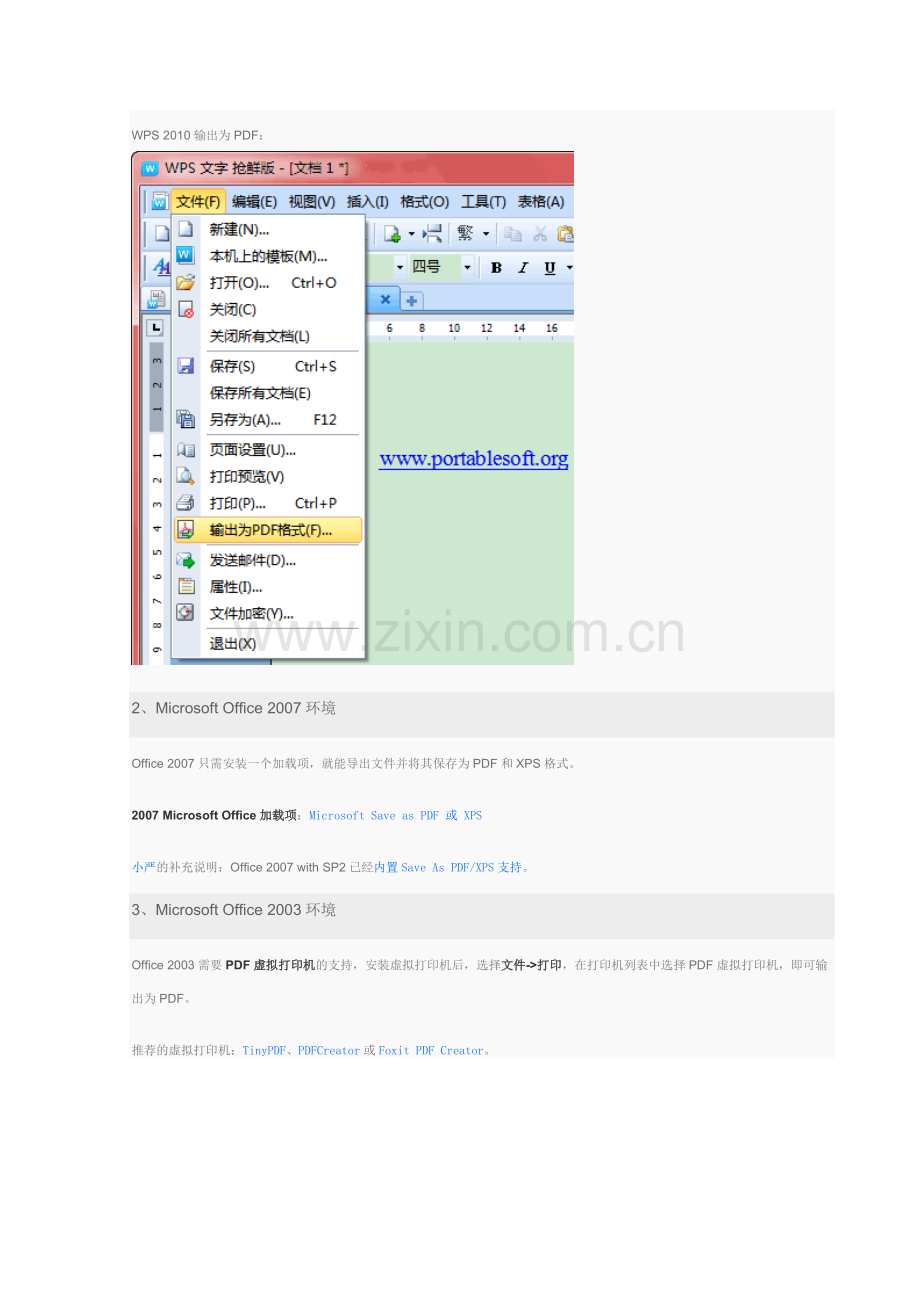Click the cut scissors toolbar icon
Screen dimensions: 920x1302
pyautogui.click(x=540, y=234)
